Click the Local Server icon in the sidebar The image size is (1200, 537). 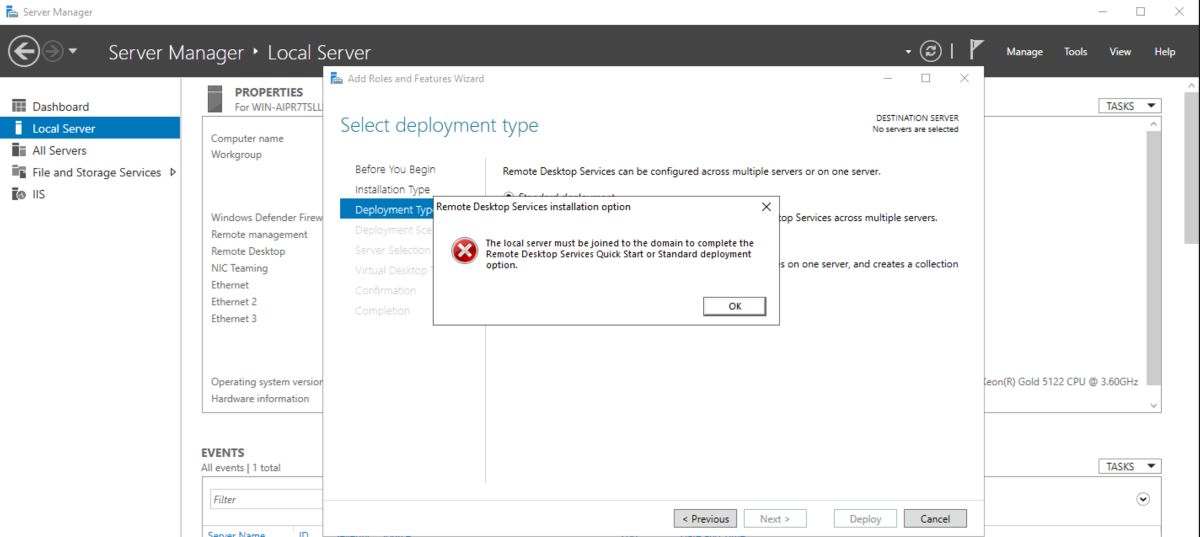pyautogui.click(x=18, y=128)
